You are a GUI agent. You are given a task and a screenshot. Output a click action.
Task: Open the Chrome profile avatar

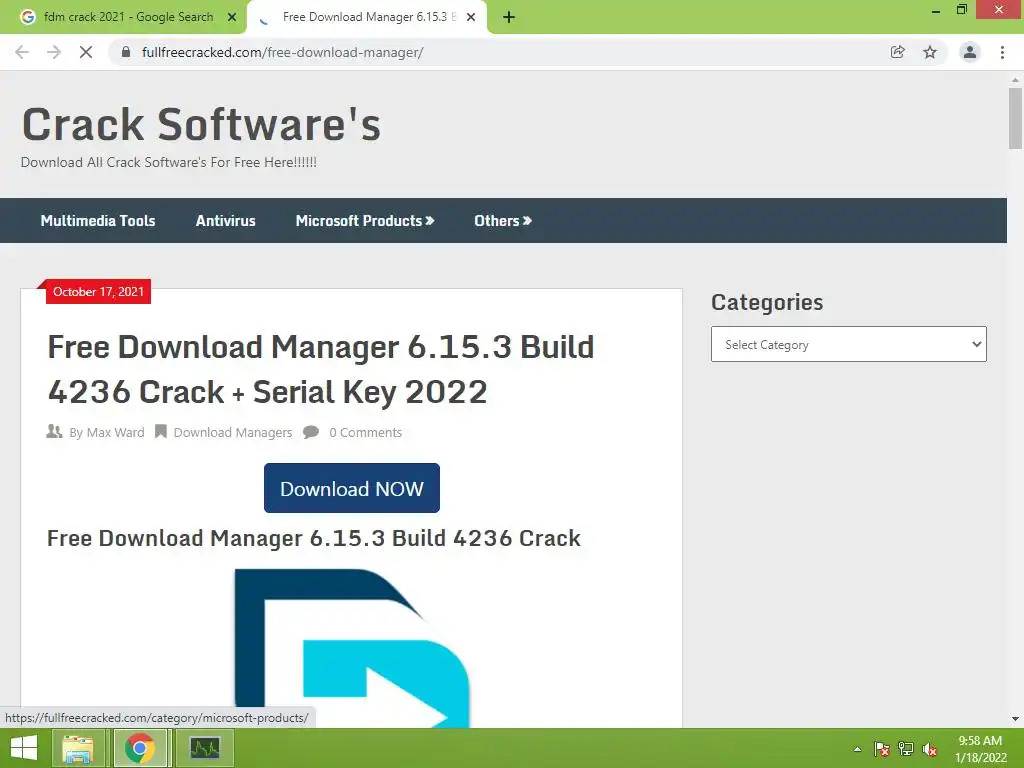[x=970, y=52]
